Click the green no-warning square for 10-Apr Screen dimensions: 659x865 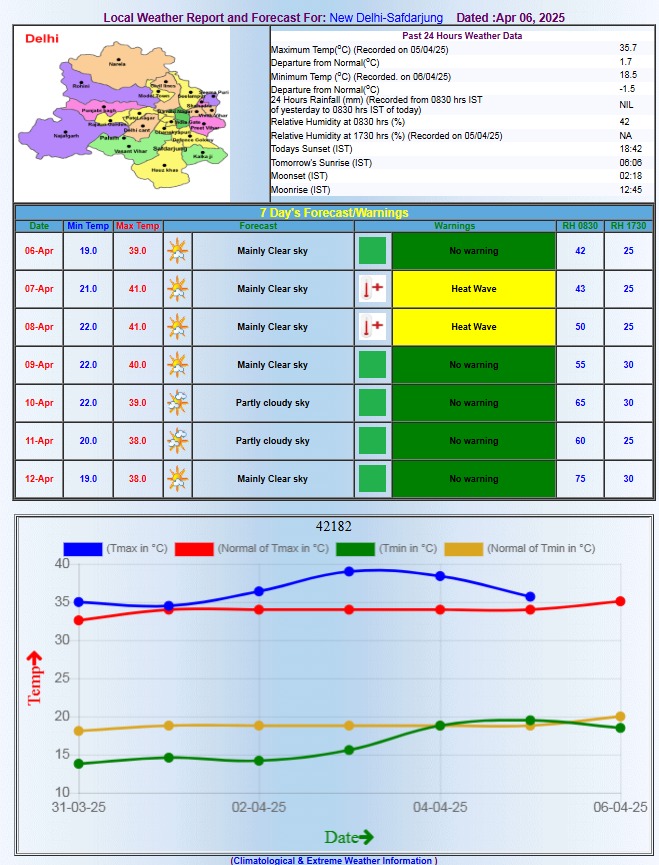pyautogui.click(x=372, y=403)
